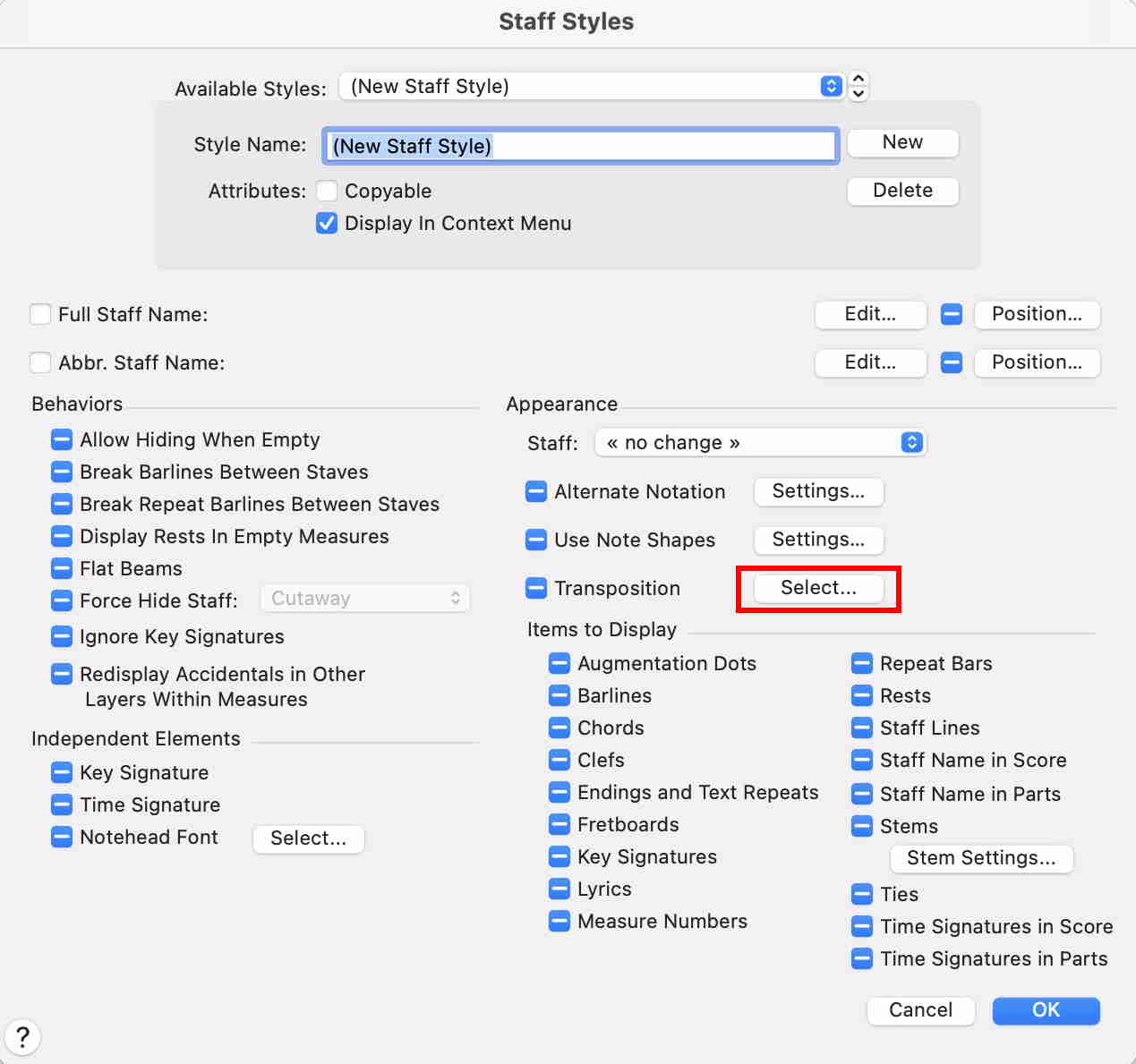Toggle Staff Lines display option
The width and height of the screenshot is (1136, 1064).
[x=862, y=728]
